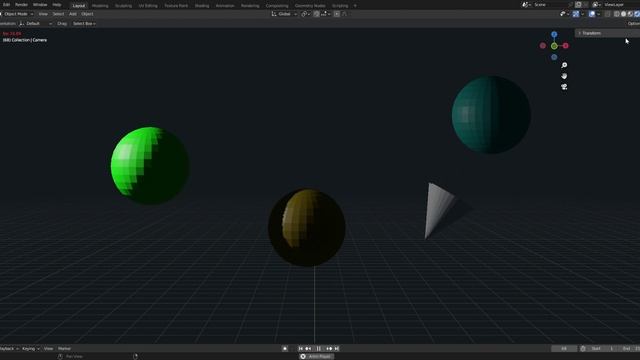
Task: Toggle snapping magnet icon
Action: 316,14
